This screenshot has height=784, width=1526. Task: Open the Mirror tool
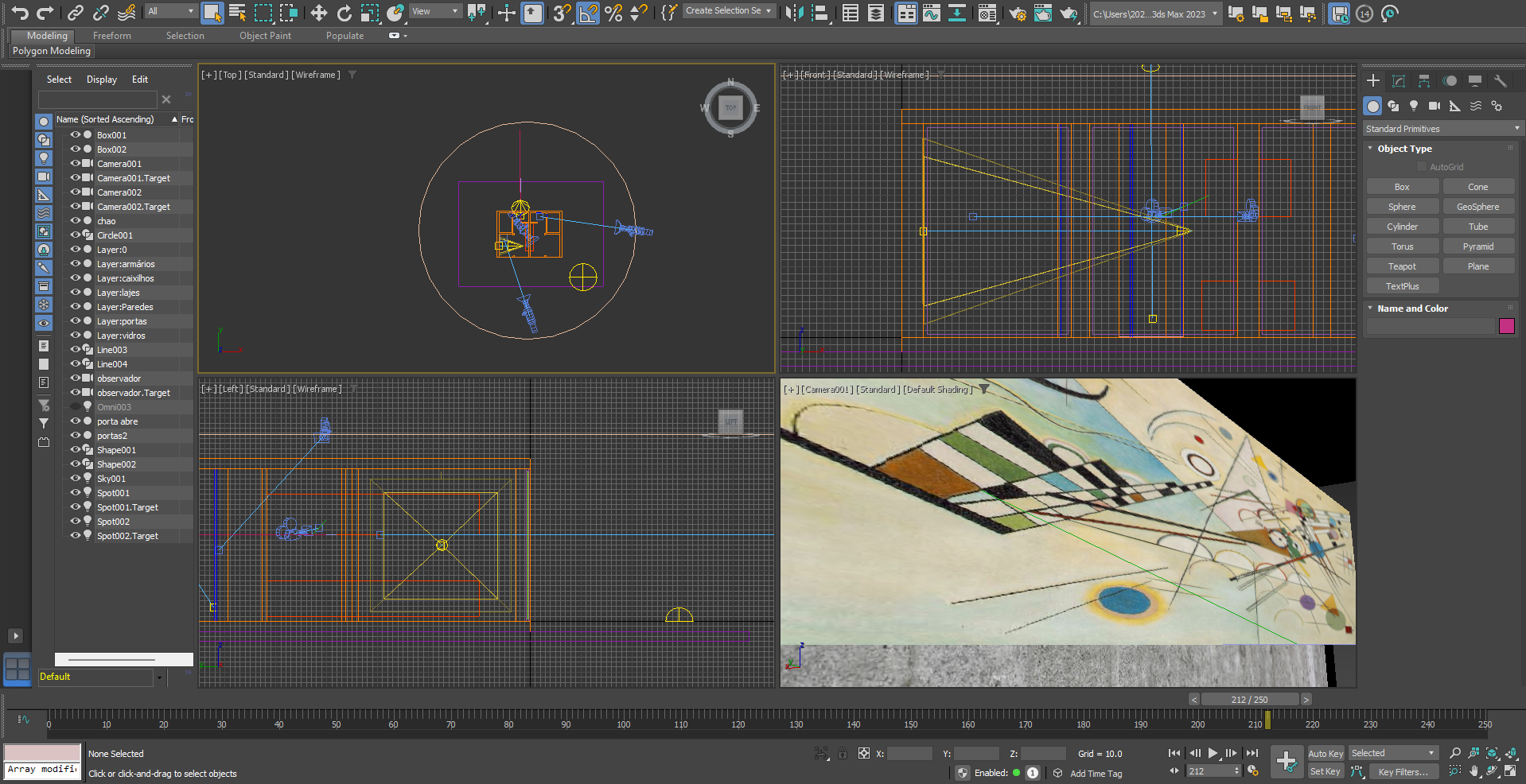pyautogui.click(x=793, y=13)
